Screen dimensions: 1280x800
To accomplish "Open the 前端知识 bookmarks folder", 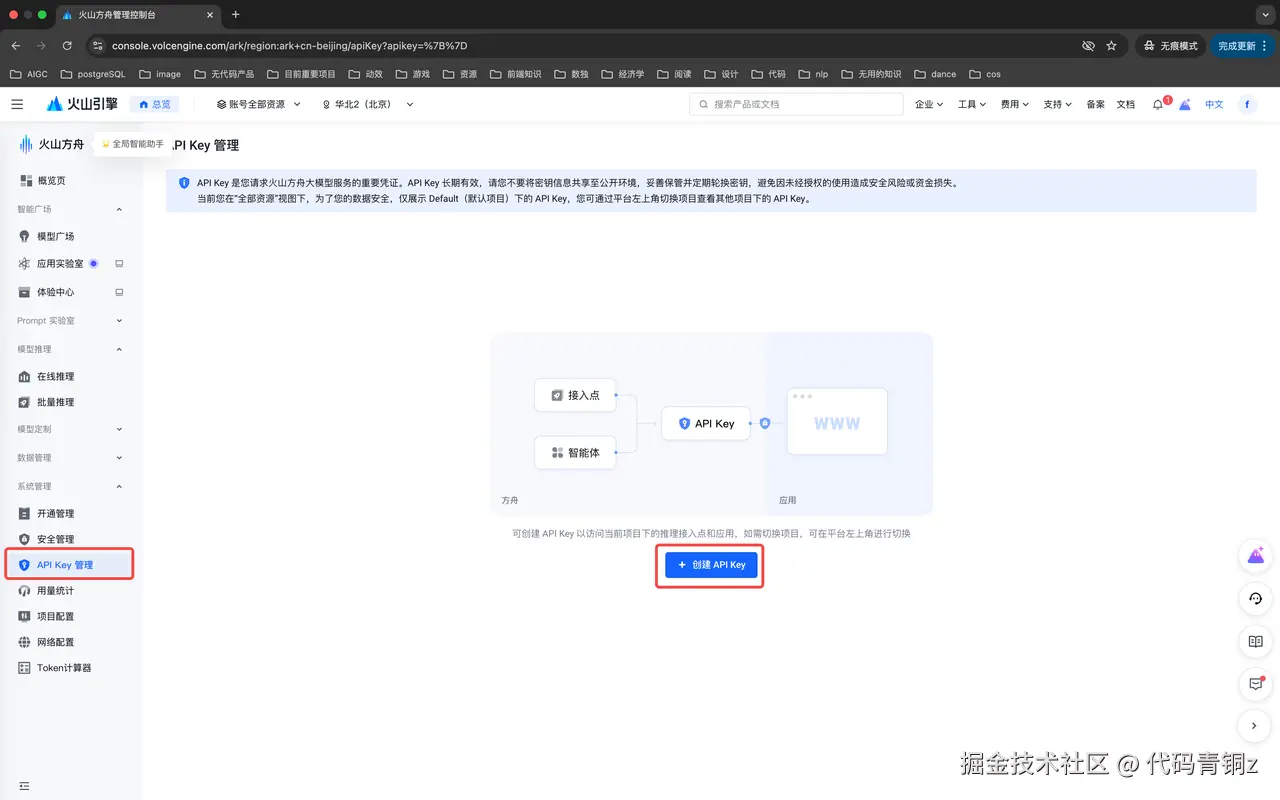I will [x=515, y=74].
